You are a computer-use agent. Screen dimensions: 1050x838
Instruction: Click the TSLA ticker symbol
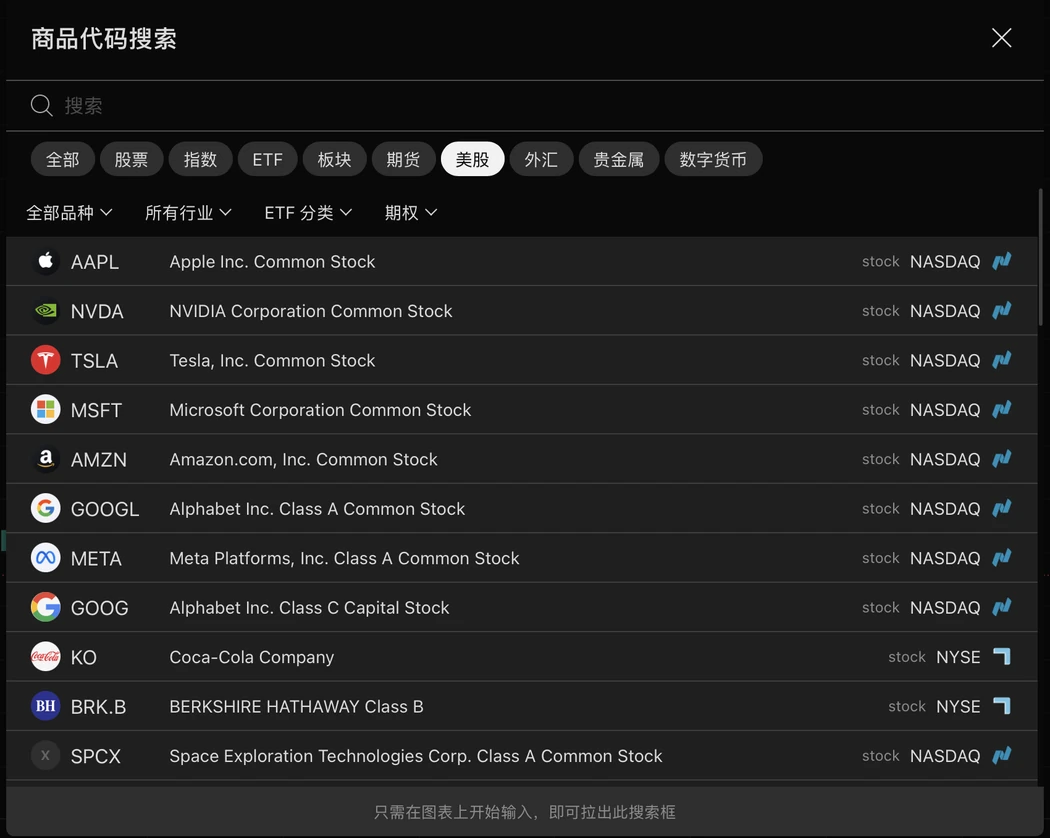click(94, 361)
